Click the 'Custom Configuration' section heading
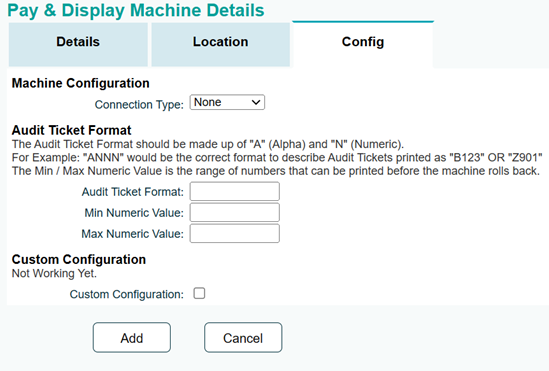Screen dimensions: 549x371 [x=79, y=259]
